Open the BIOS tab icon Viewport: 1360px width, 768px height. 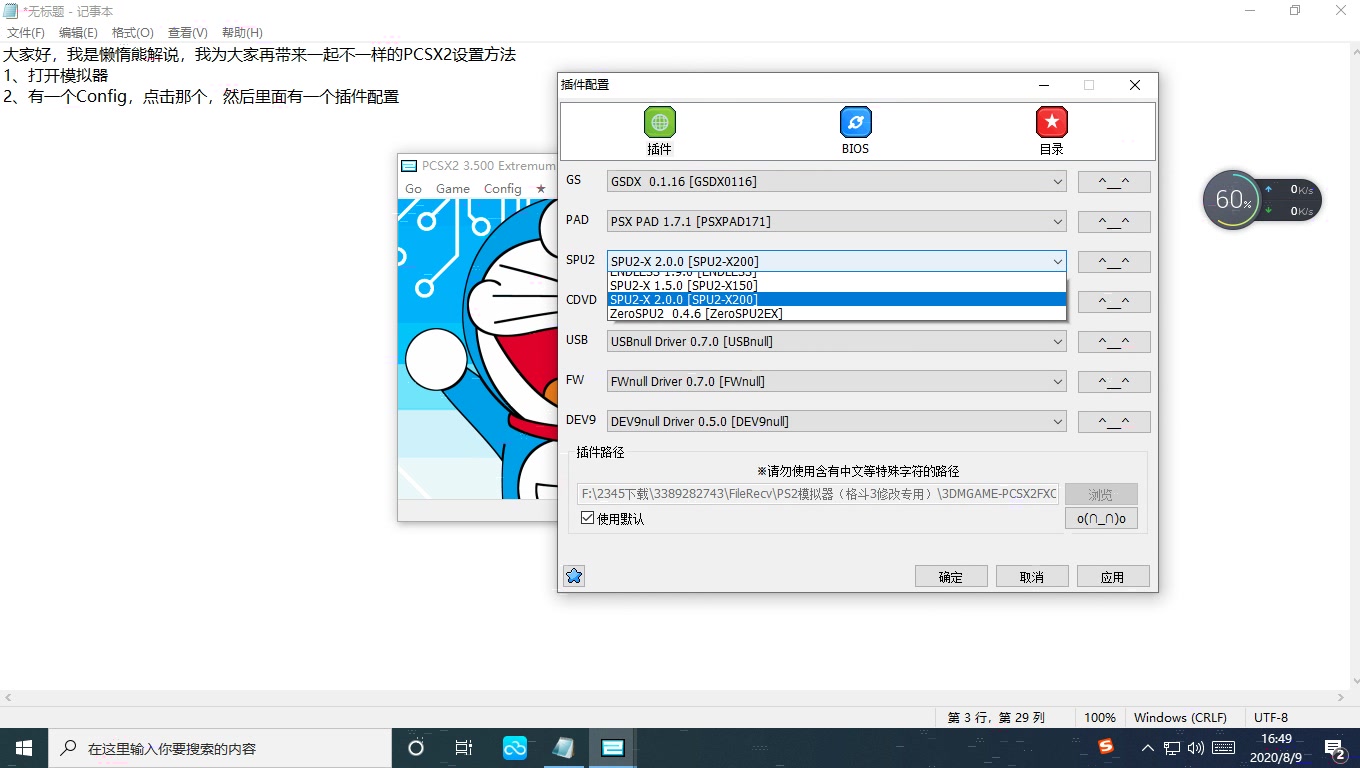(x=855, y=123)
